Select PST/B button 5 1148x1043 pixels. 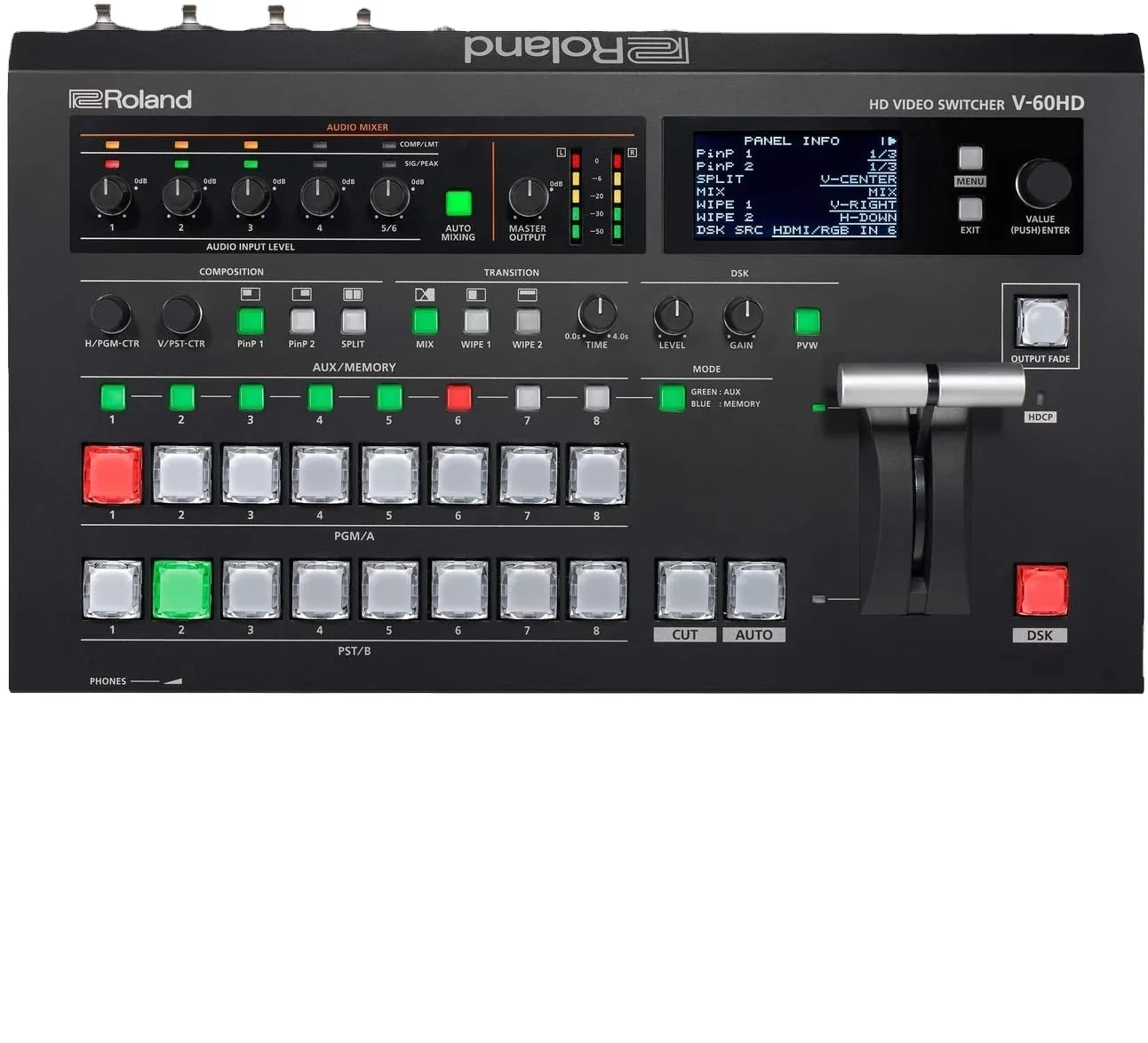389,589
